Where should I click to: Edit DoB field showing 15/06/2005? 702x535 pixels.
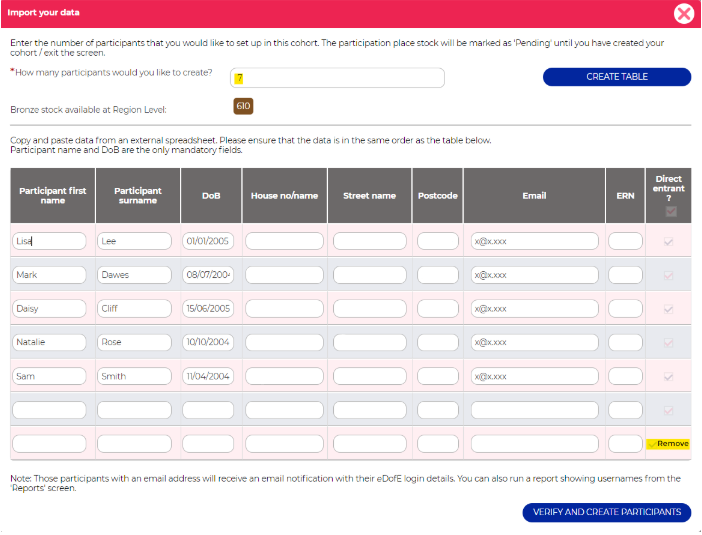208,308
